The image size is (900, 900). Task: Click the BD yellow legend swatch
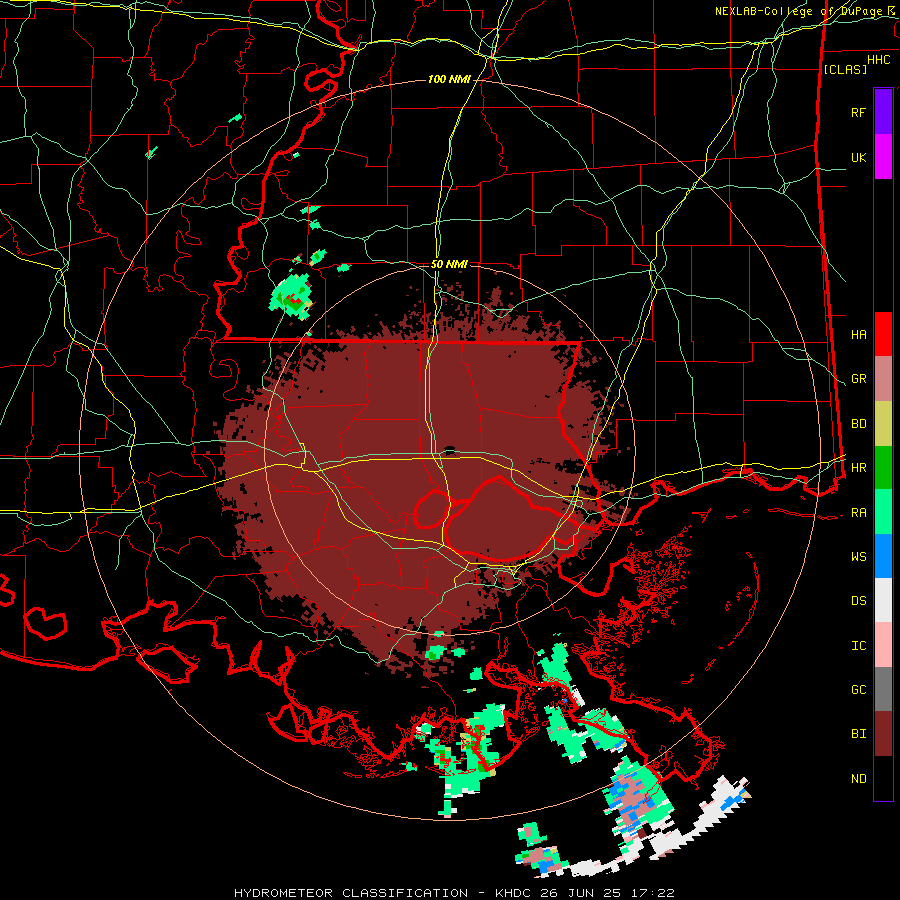(883, 424)
